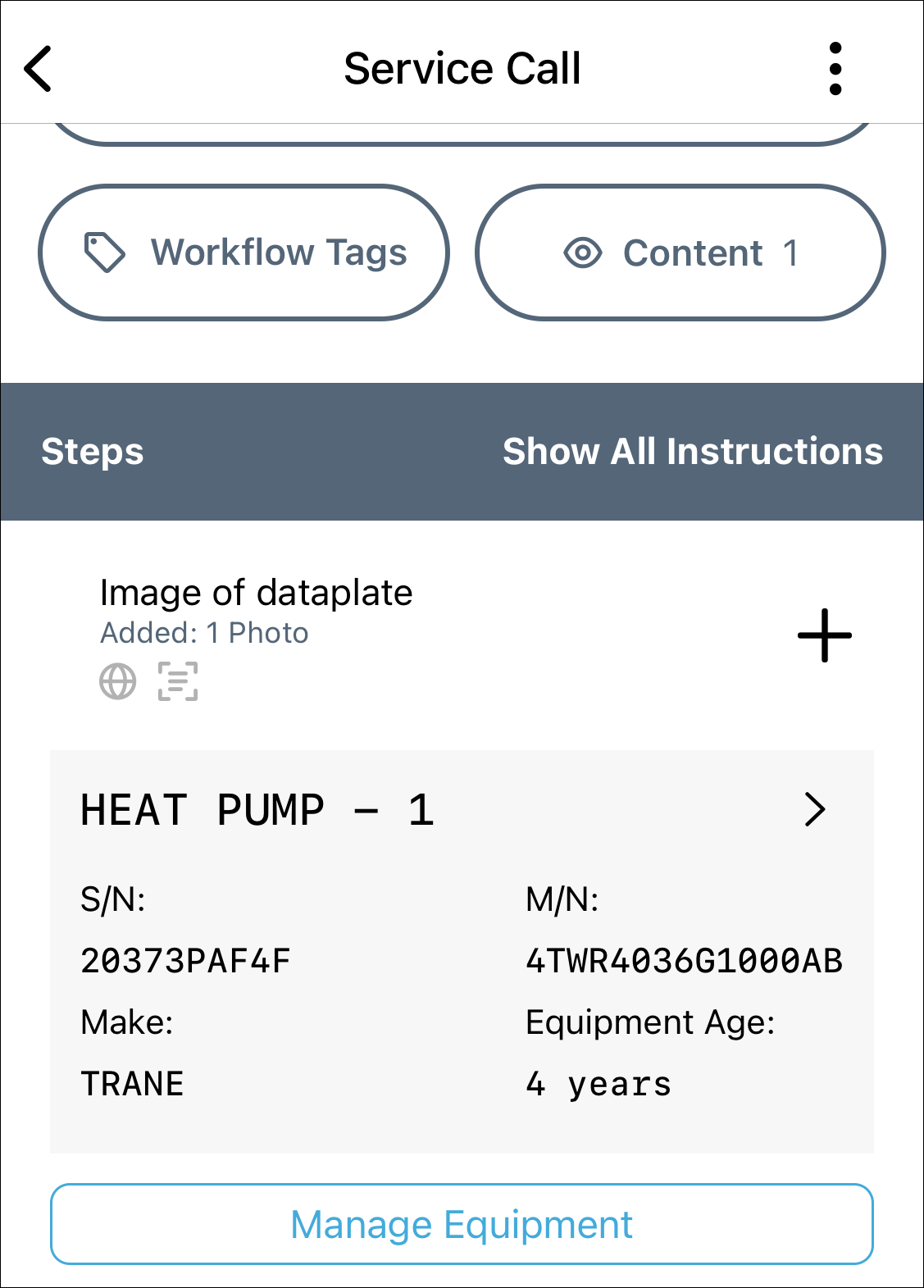Toggle Show All Instructions
Image resolution: width=924 pixels, height=1288 pixels.
[x=692, y=452]
